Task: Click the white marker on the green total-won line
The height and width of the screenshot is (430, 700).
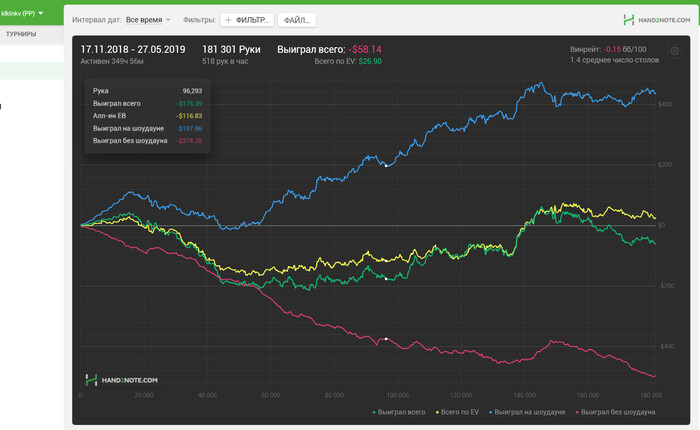Action: (x=386, y=279)
